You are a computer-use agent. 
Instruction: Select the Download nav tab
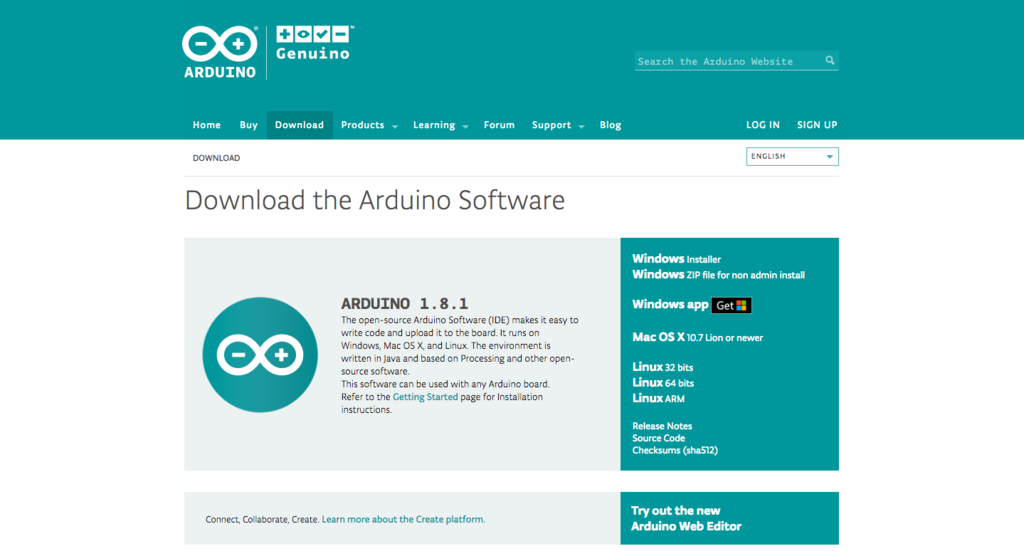tap(299, 125)
